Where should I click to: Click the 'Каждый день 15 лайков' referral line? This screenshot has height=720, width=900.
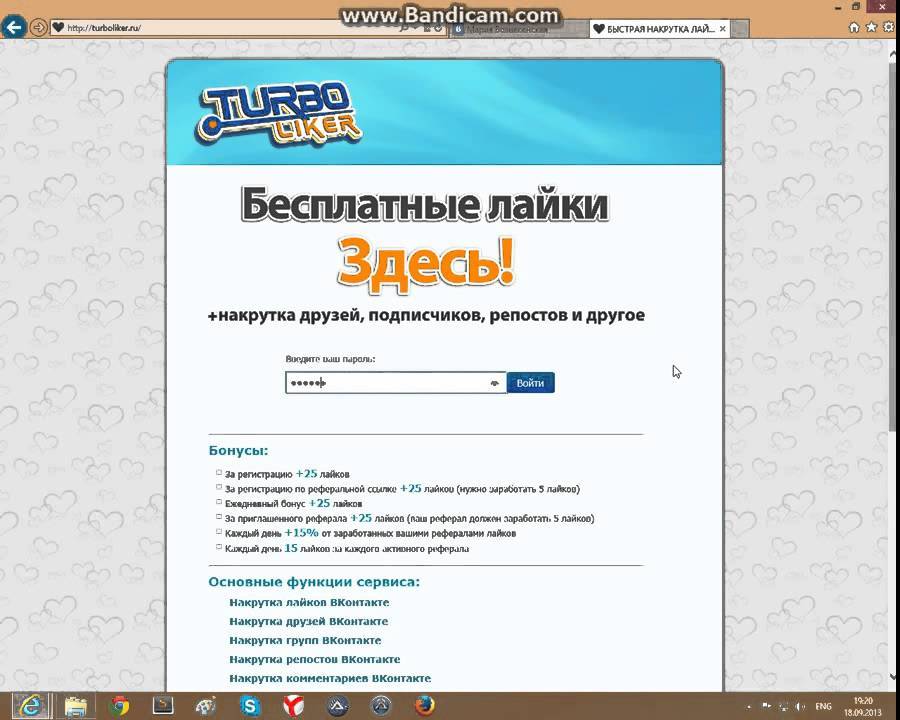coord(347,548)
